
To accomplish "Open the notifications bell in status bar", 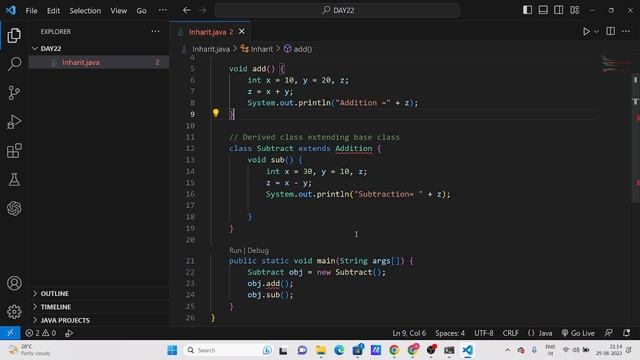I will click(627, 333).
